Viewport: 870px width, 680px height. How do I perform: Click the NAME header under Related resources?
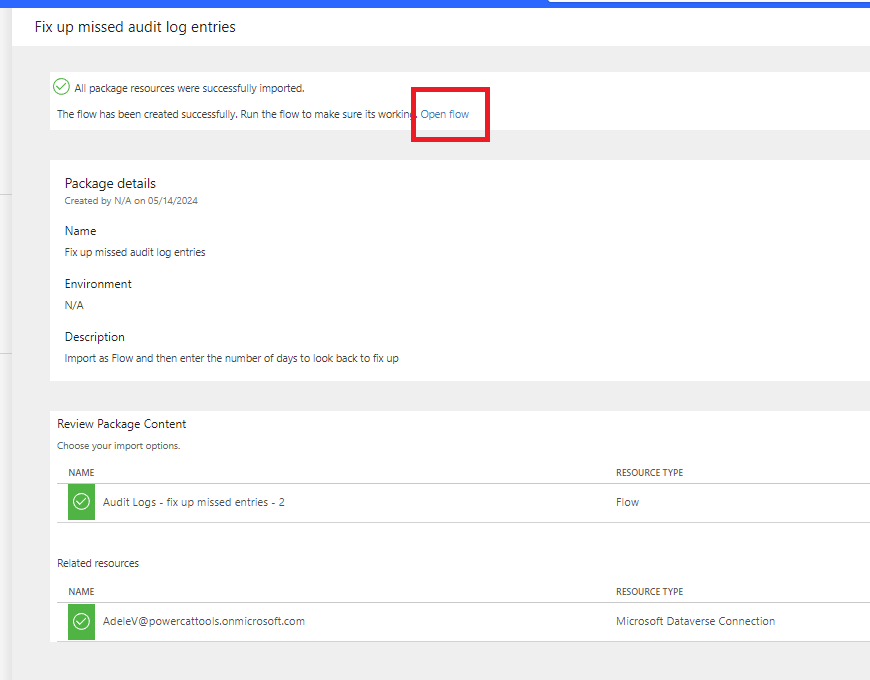click(80, 591)
